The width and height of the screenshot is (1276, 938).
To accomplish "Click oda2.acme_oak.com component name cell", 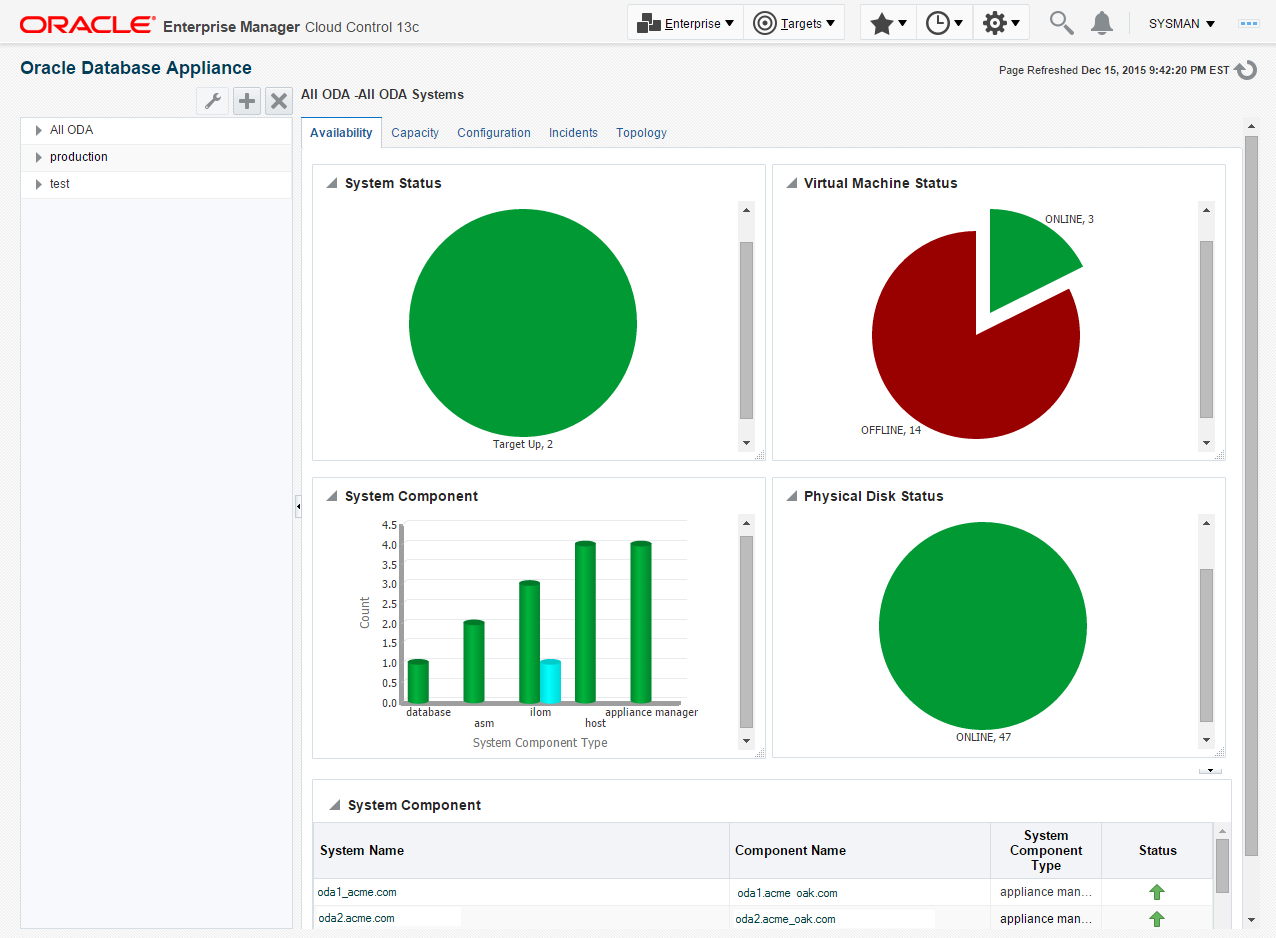I will (785, 919).
